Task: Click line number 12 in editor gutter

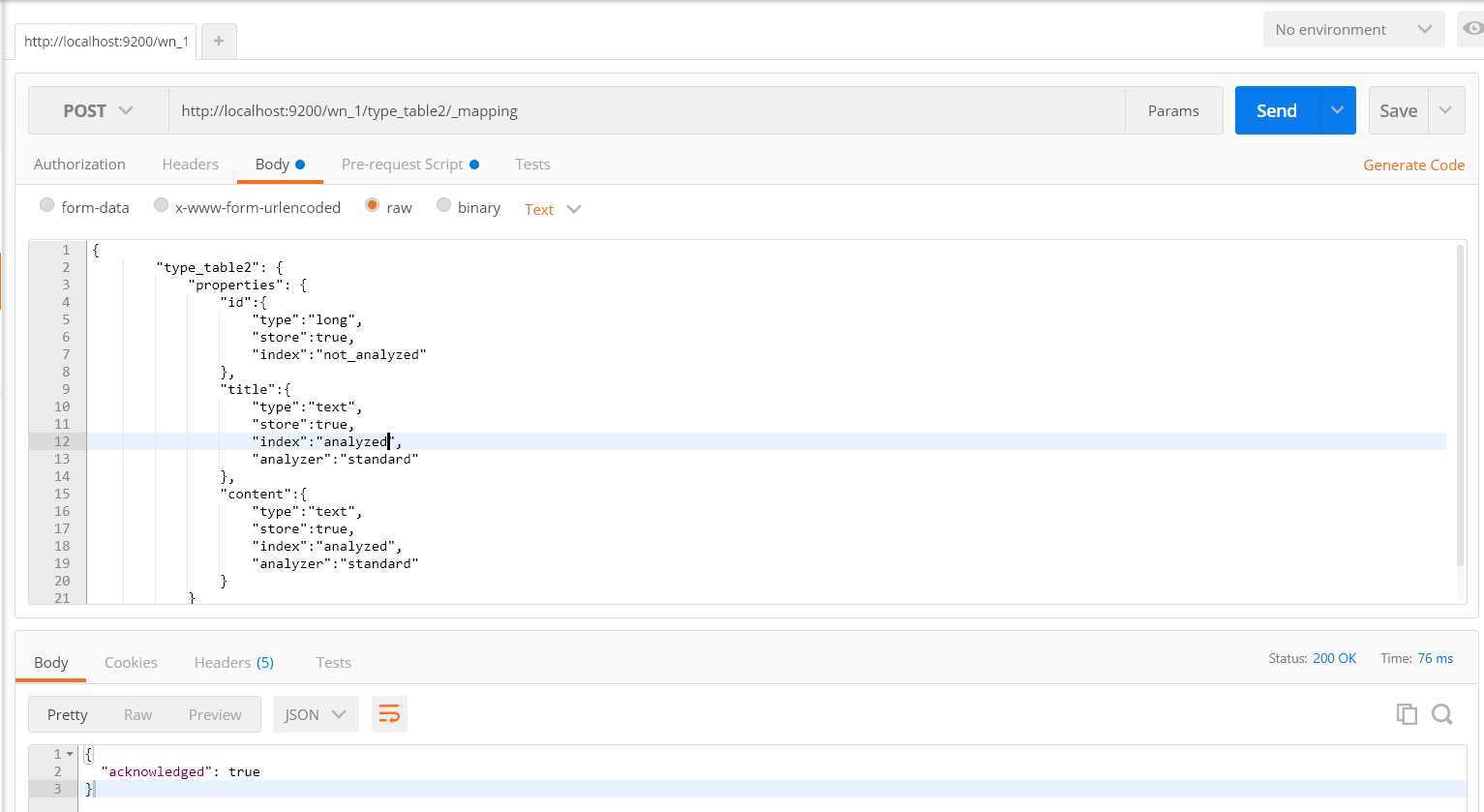Action: pyautogui.click(x=62, y=441)
